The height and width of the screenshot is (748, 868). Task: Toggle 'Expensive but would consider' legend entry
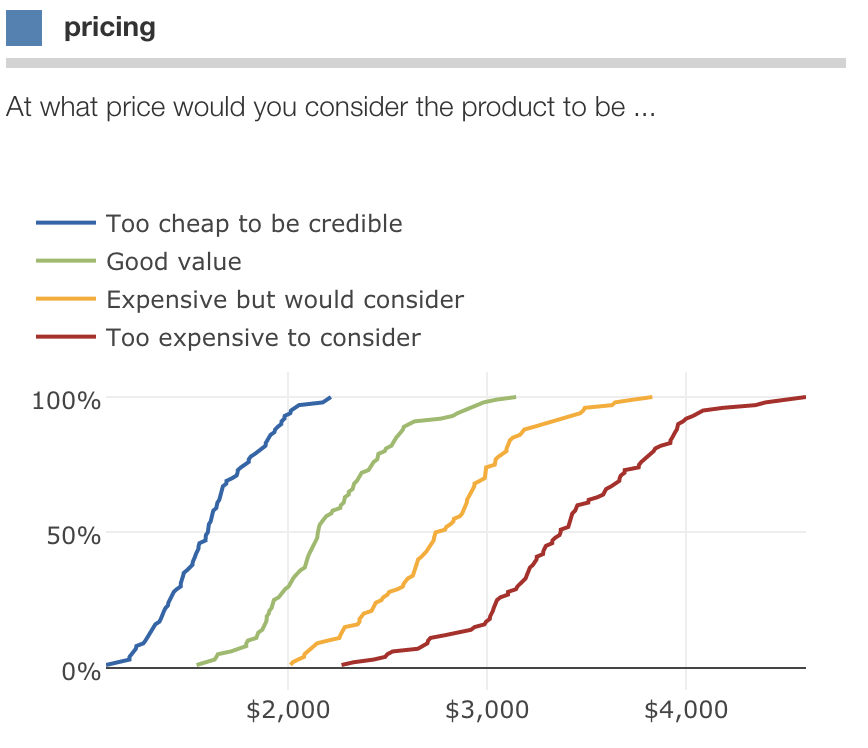(285, 299)
